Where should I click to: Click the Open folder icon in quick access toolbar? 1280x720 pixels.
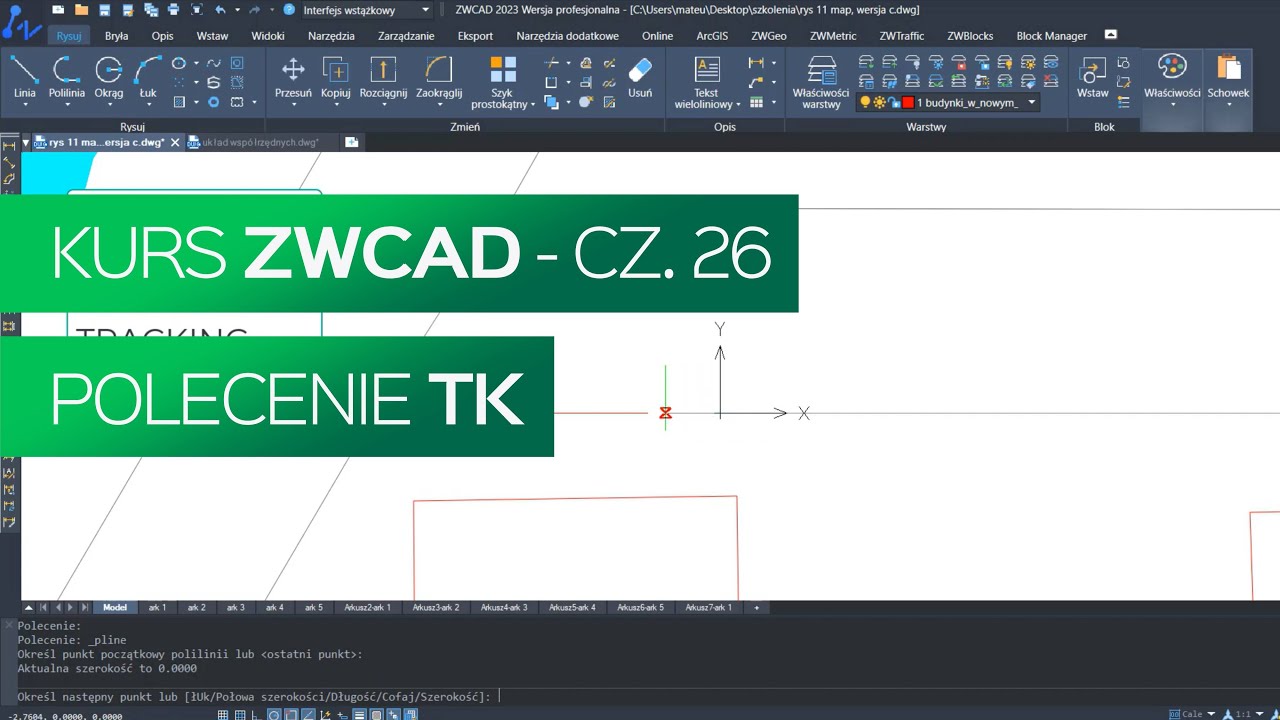pyautogui.click(x=81, y=10)
